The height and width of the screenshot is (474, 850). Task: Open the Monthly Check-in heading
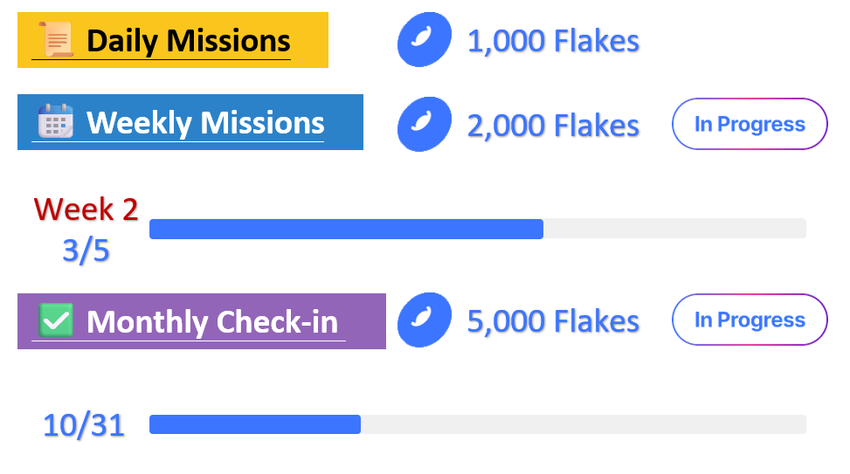212,322
